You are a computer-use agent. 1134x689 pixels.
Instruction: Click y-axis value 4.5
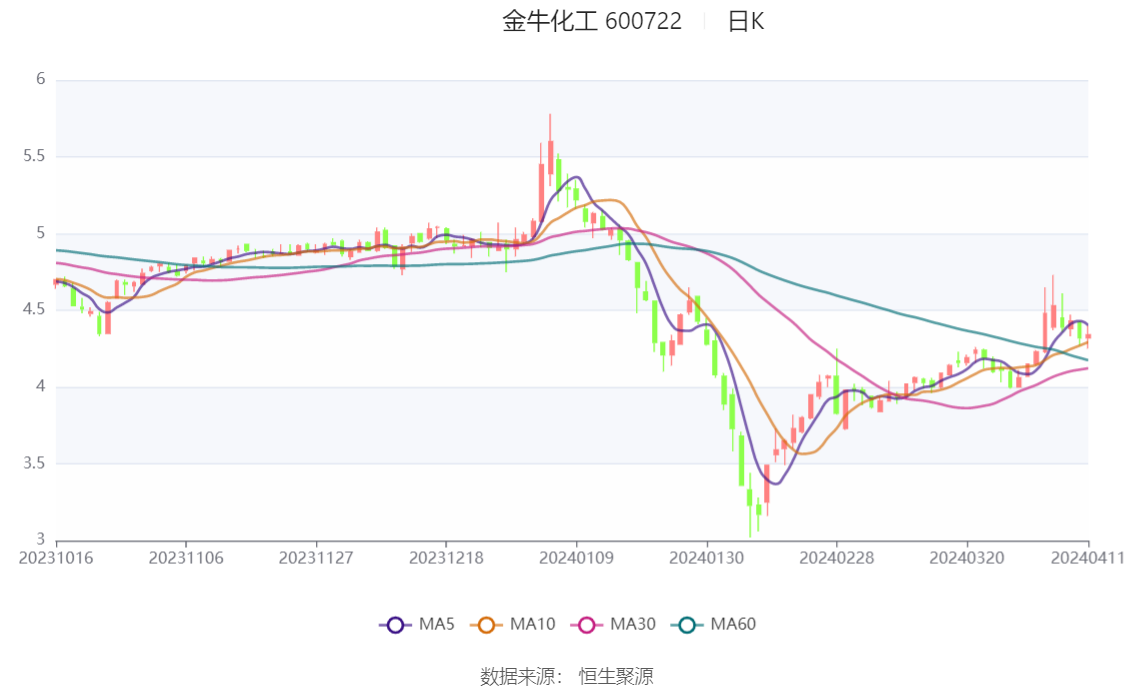34,309
